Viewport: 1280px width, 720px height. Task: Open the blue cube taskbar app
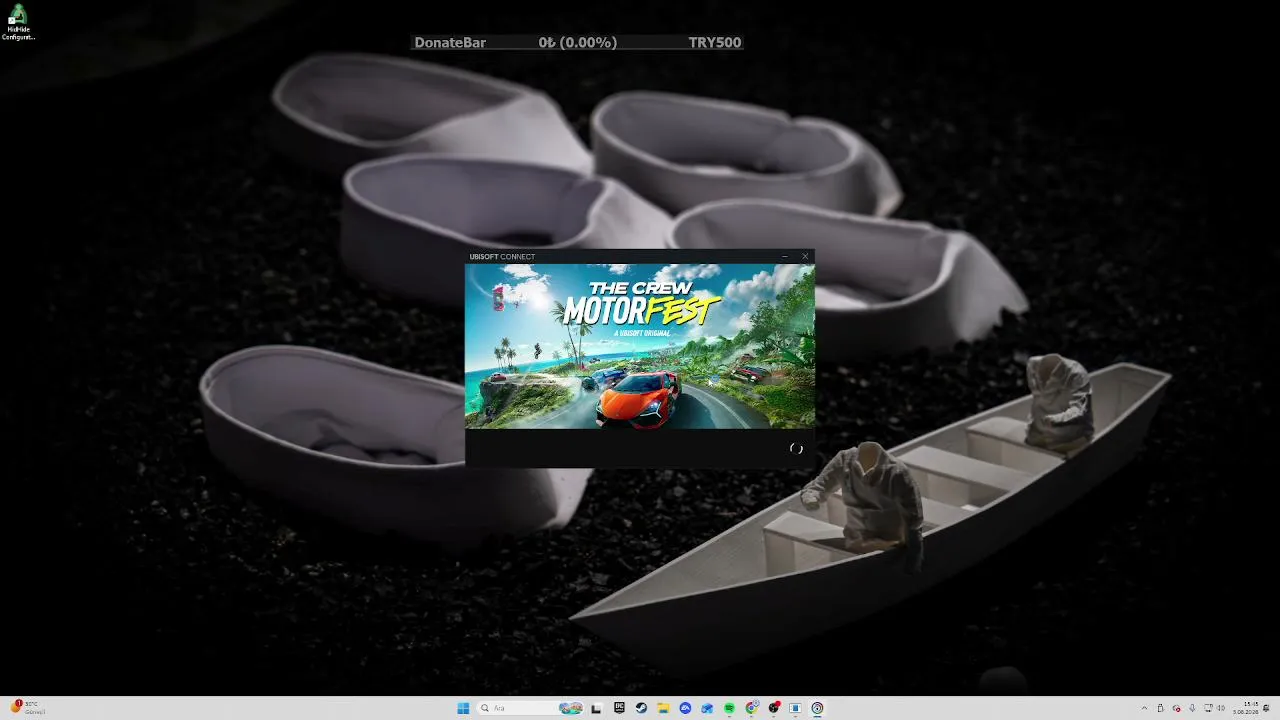(707, 708)
